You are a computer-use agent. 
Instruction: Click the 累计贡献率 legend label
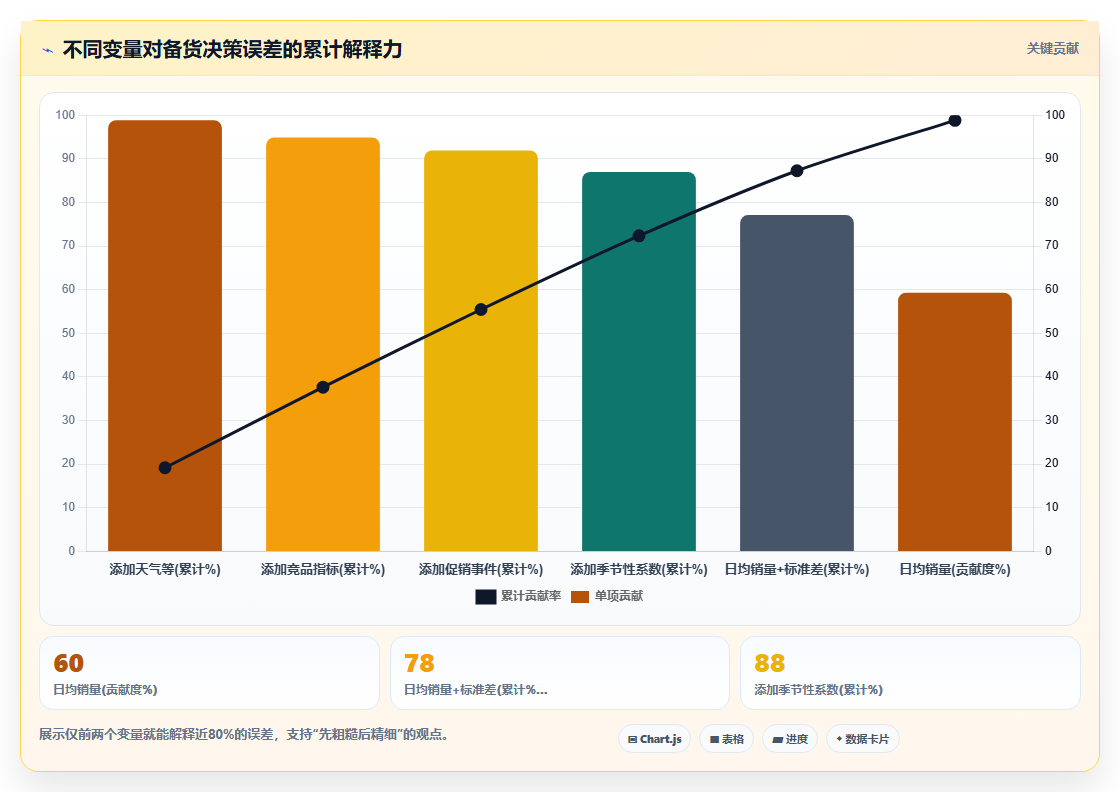click(x=531, y=596)
